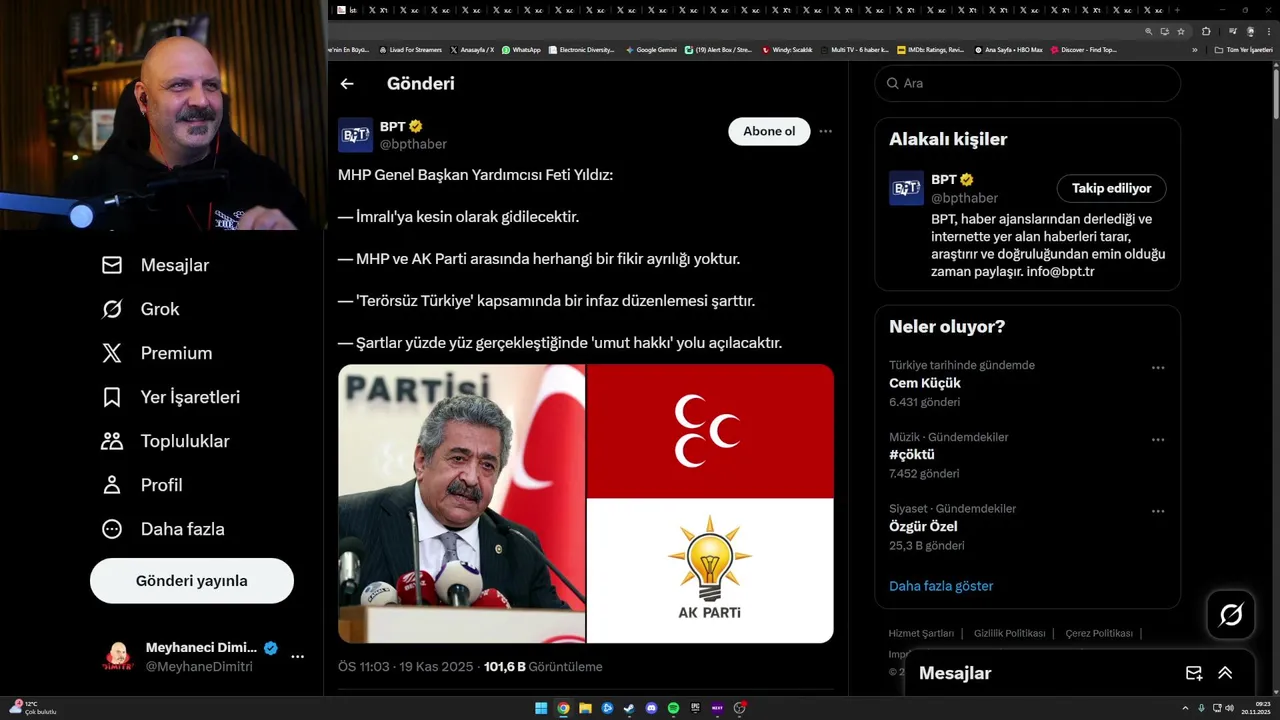
Task: Open options dots for #çöktü trend
Action: tap(1158, 440)
